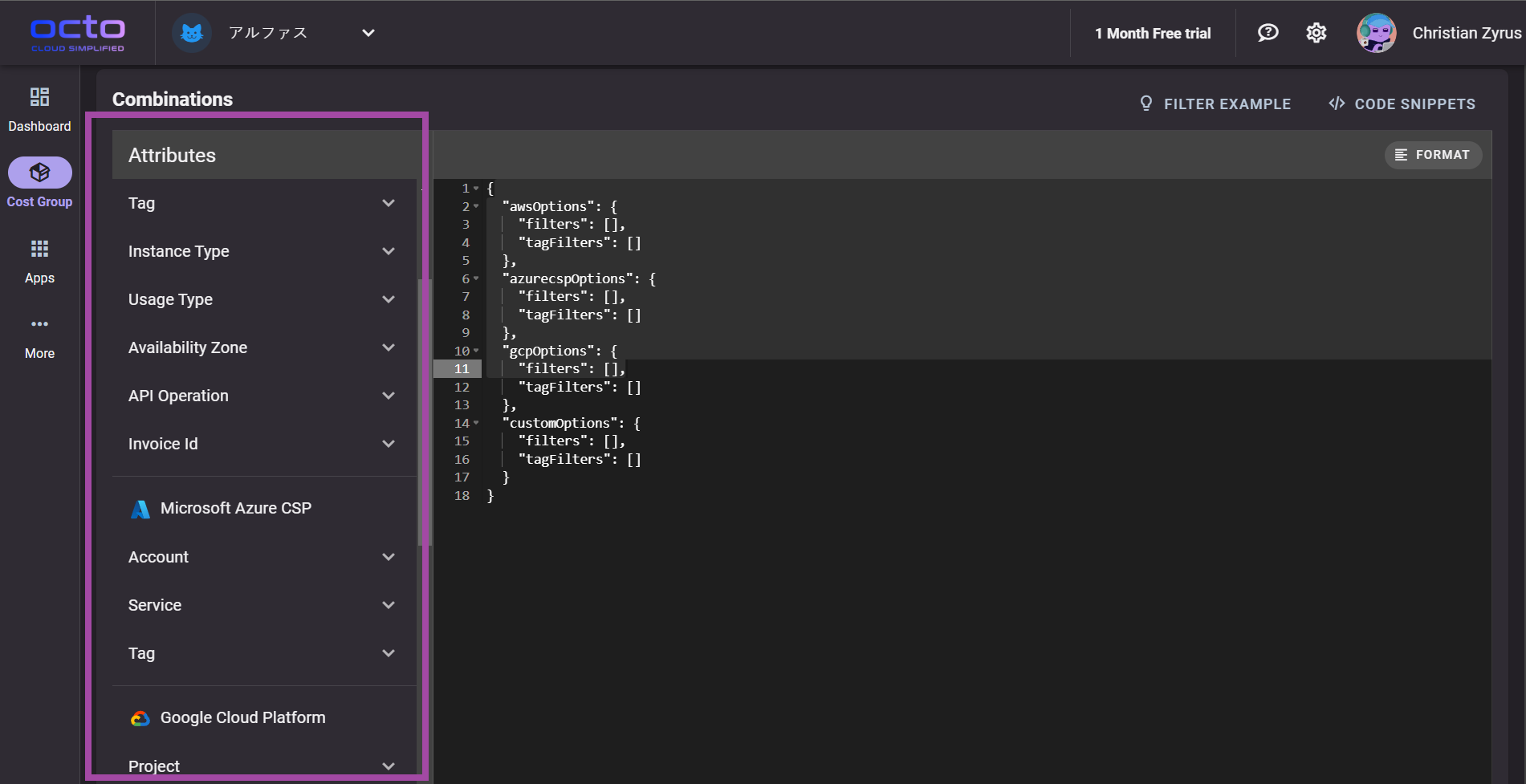Click the Christian Zyrus username
This screenshot has width=1526, height=784.
tap(1467, 33)
